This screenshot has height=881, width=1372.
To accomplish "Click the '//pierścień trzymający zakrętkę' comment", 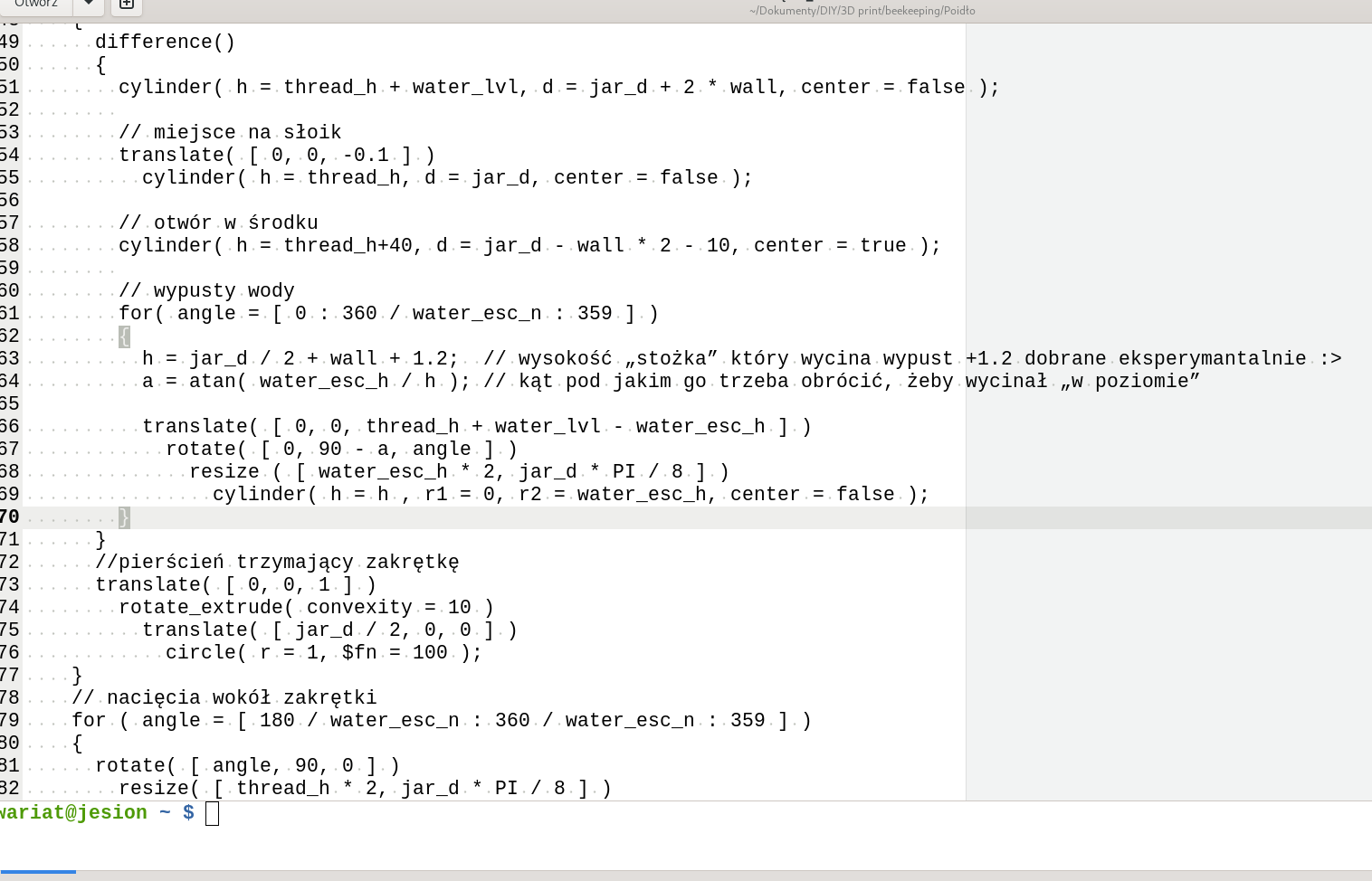I will (277, 562).
